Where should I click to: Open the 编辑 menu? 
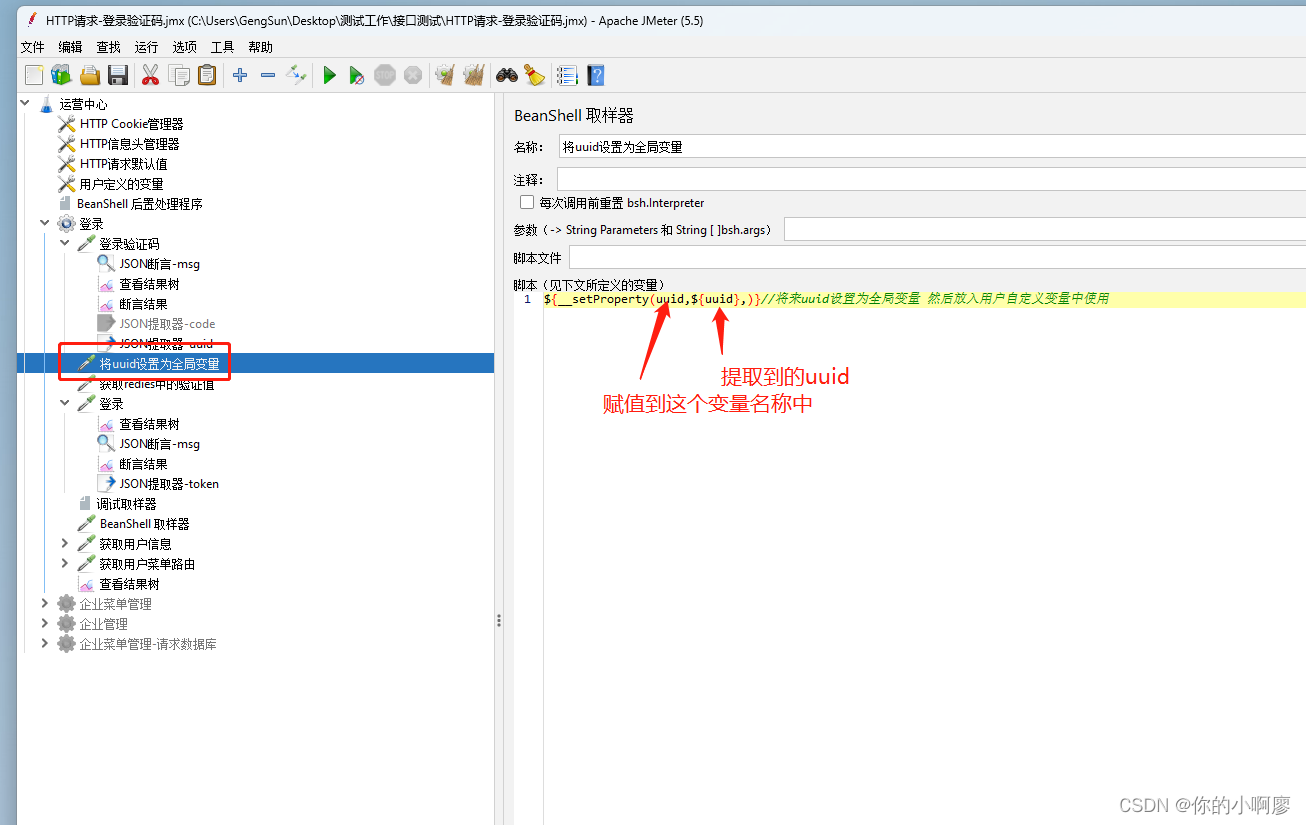pos(71,47)
